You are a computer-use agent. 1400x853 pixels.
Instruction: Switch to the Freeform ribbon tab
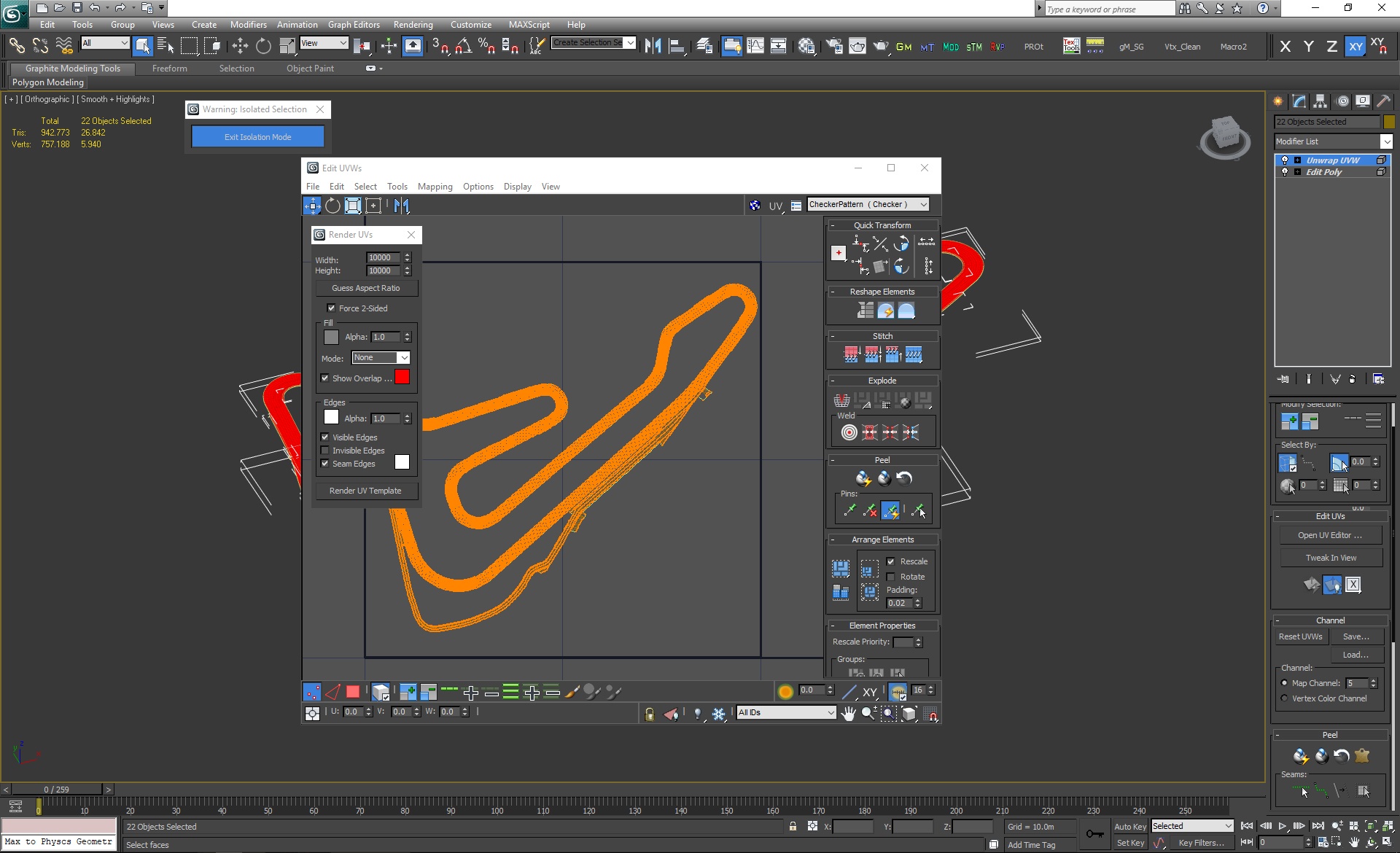[169, 69]
